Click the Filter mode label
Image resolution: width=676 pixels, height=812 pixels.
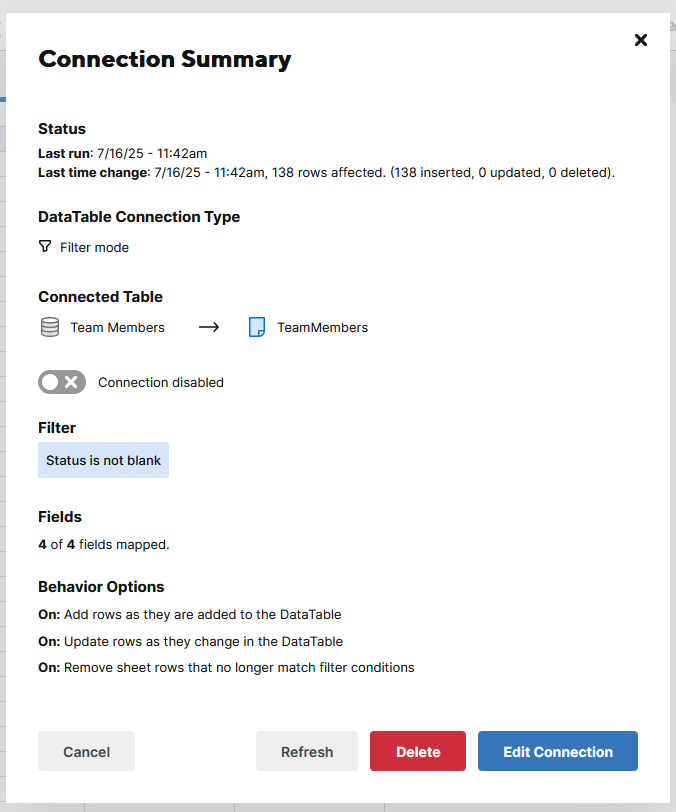[94, 248]
